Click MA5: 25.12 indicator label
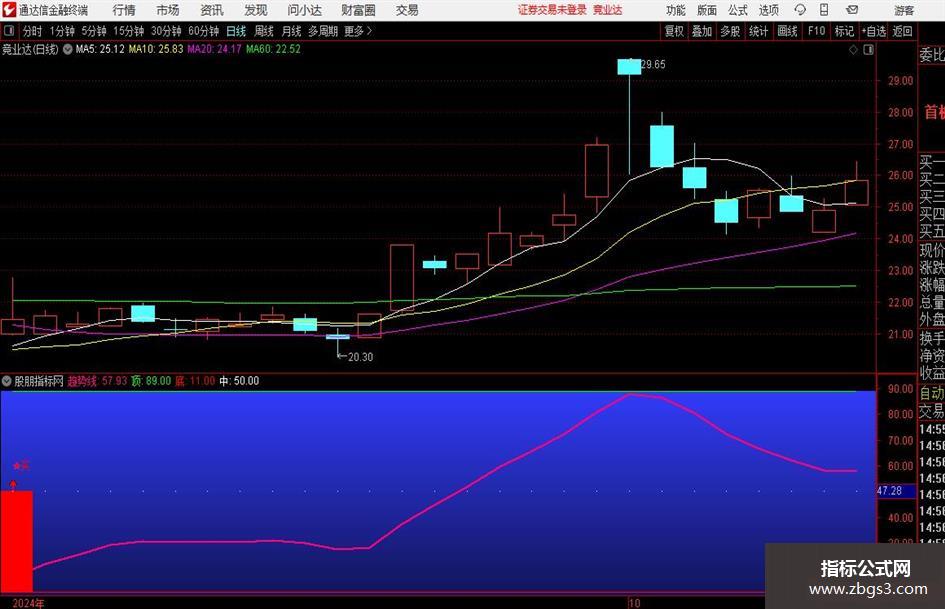This screenshot has height=609, width=945. (x=100, y=49)
